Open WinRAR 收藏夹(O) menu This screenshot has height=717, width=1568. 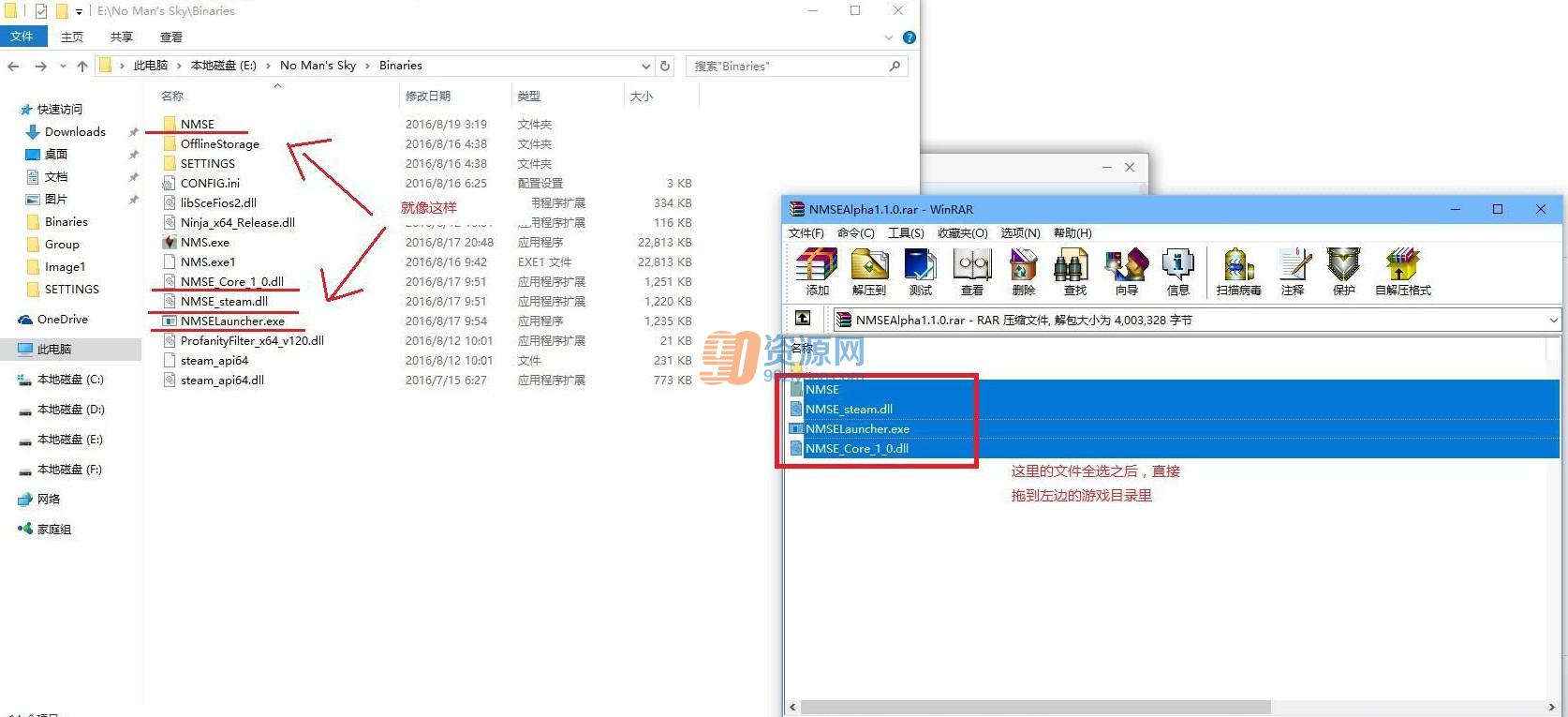pyautogui.click(x=962, y=232)
